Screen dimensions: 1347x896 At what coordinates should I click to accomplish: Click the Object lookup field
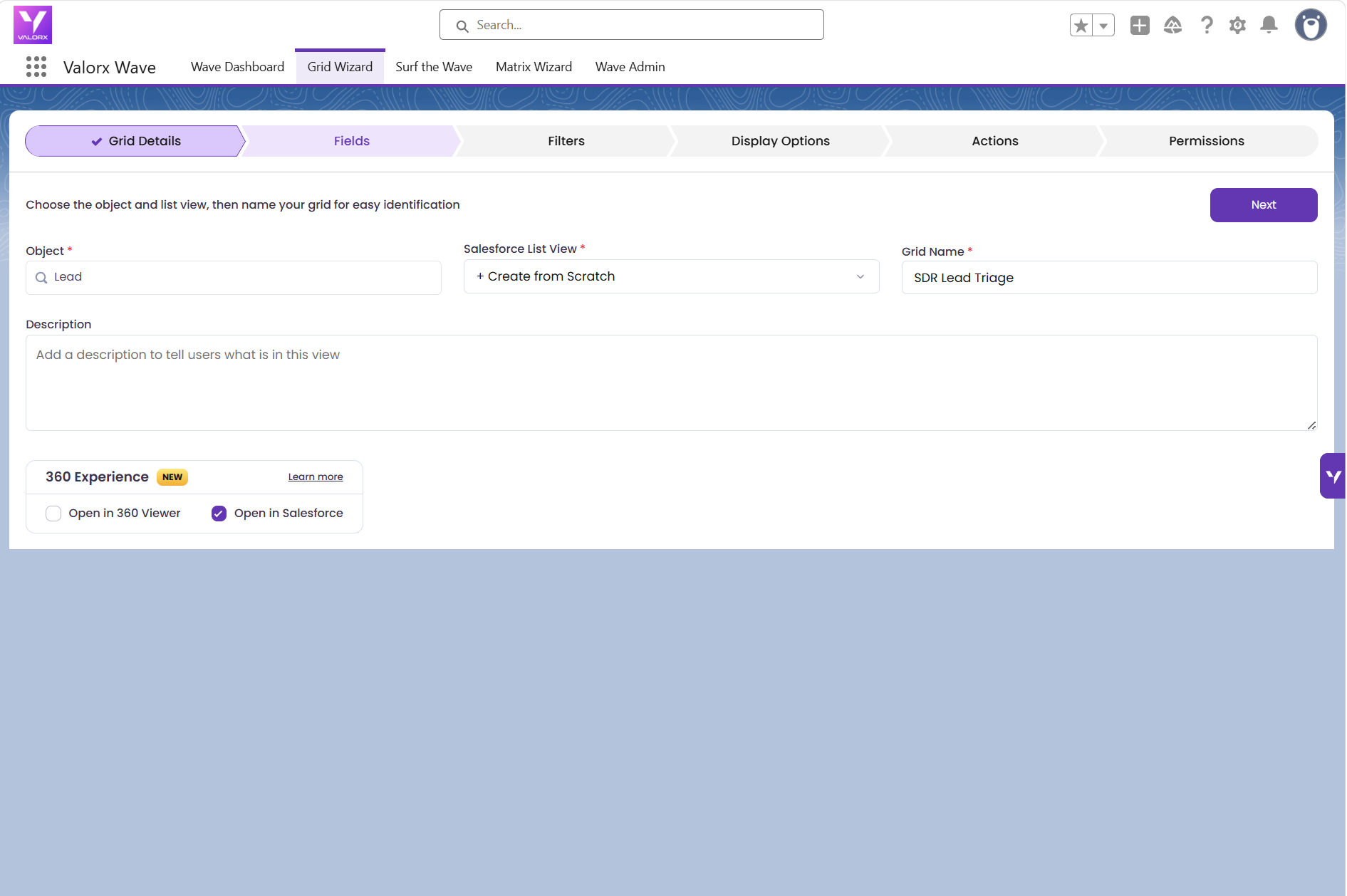234,278
